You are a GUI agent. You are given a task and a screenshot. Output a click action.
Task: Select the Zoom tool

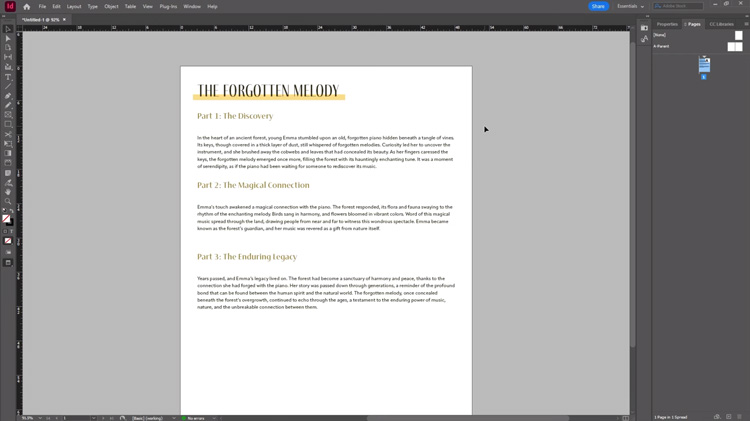click(8, 201)
